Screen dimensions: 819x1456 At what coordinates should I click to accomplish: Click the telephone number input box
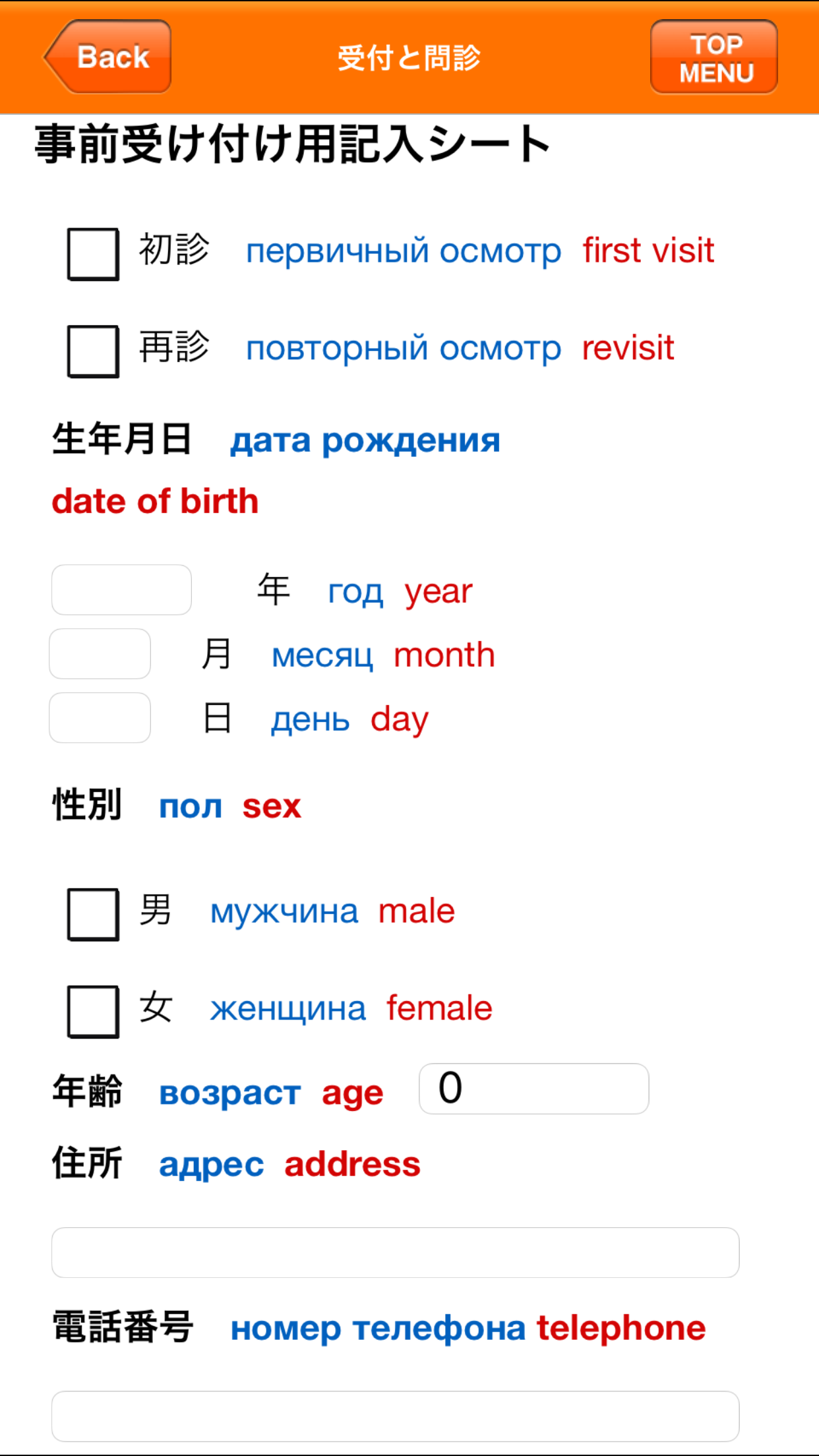(x=396, y=1415)
